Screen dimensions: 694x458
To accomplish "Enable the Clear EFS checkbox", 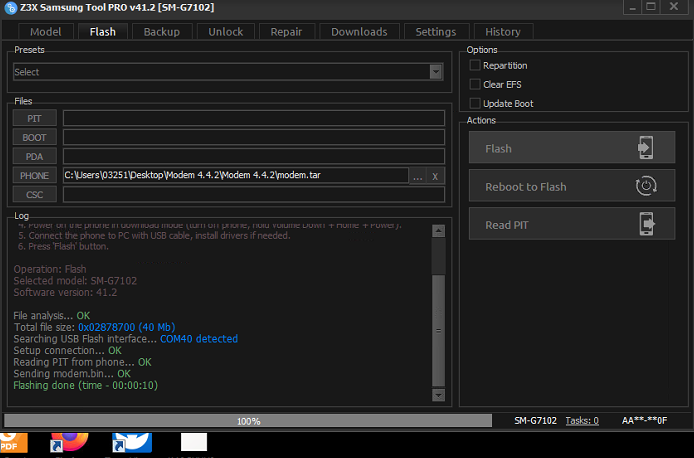I will pyautogui.click(x=475, y=84).
